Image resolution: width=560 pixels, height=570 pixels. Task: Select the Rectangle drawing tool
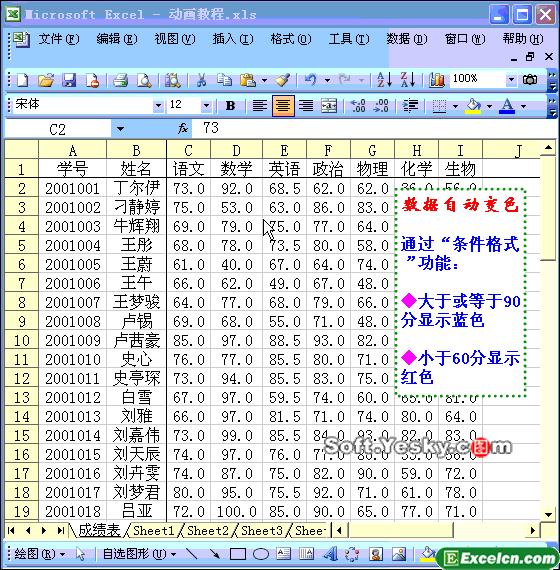point(238,554)
